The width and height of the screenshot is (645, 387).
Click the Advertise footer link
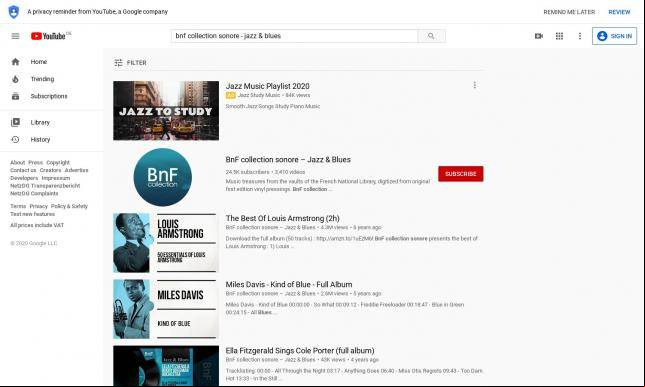[x=77, y=170]
